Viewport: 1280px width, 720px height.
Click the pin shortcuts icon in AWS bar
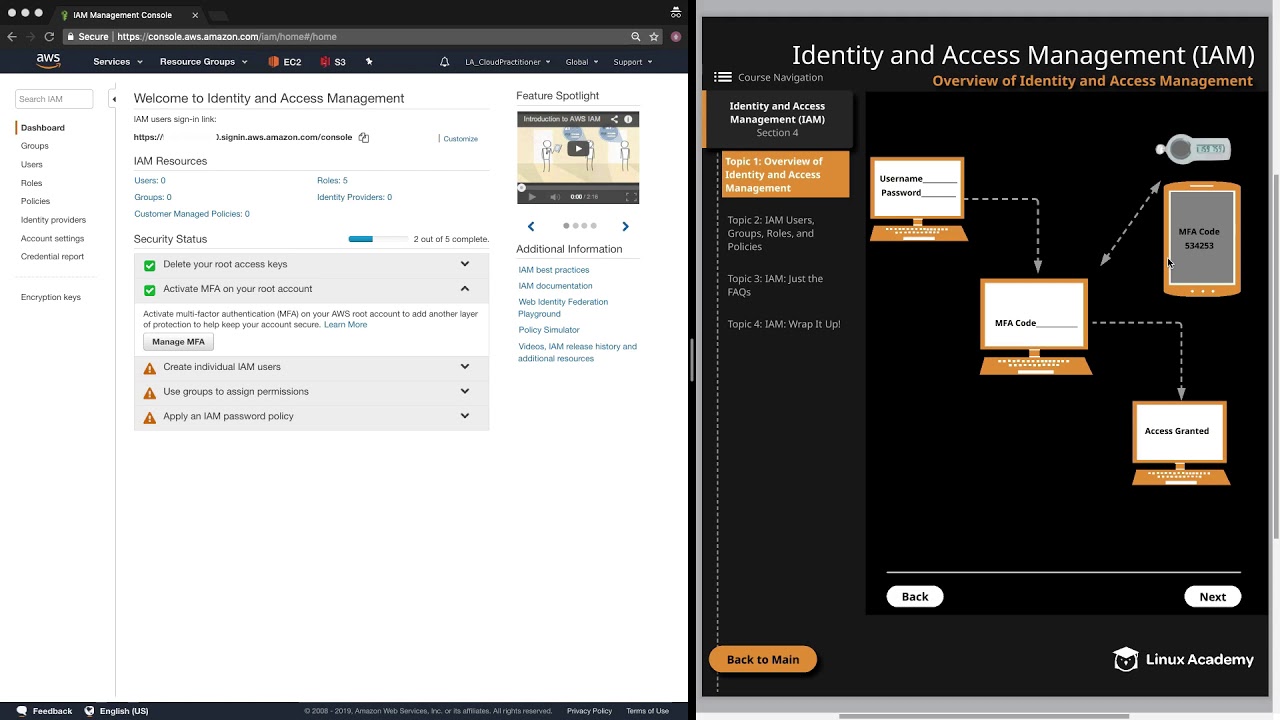369,62
